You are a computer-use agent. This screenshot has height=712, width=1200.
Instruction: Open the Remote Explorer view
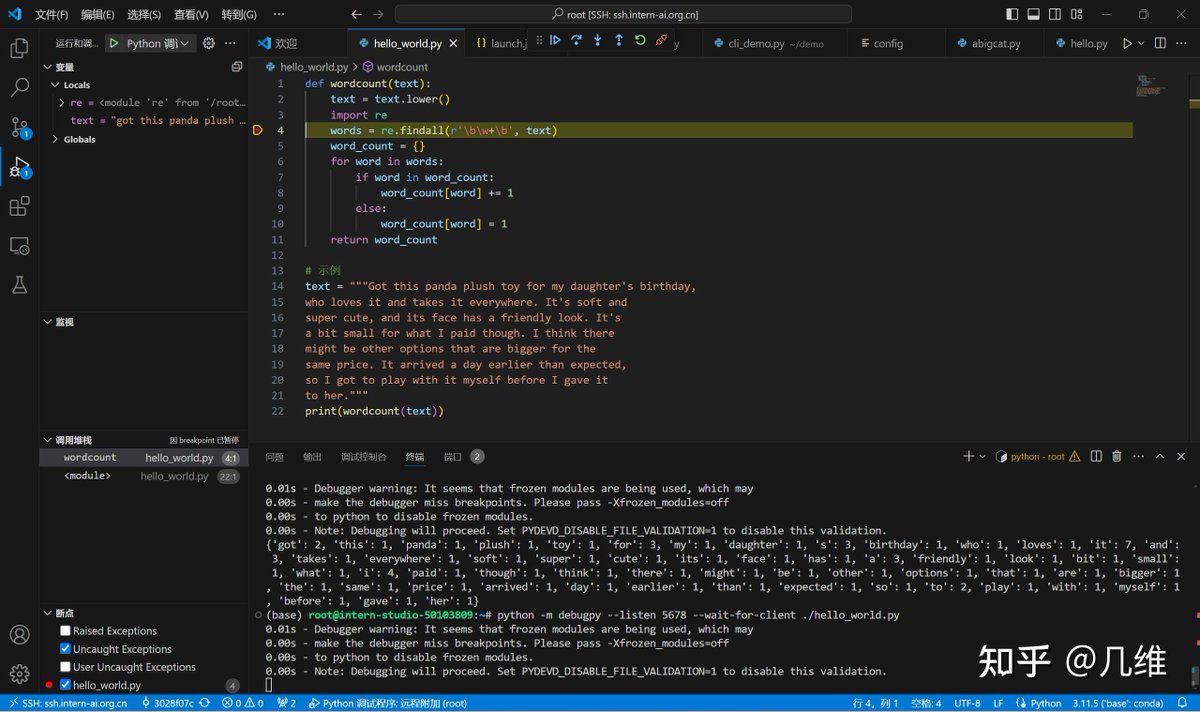click(x=19, y=246)
